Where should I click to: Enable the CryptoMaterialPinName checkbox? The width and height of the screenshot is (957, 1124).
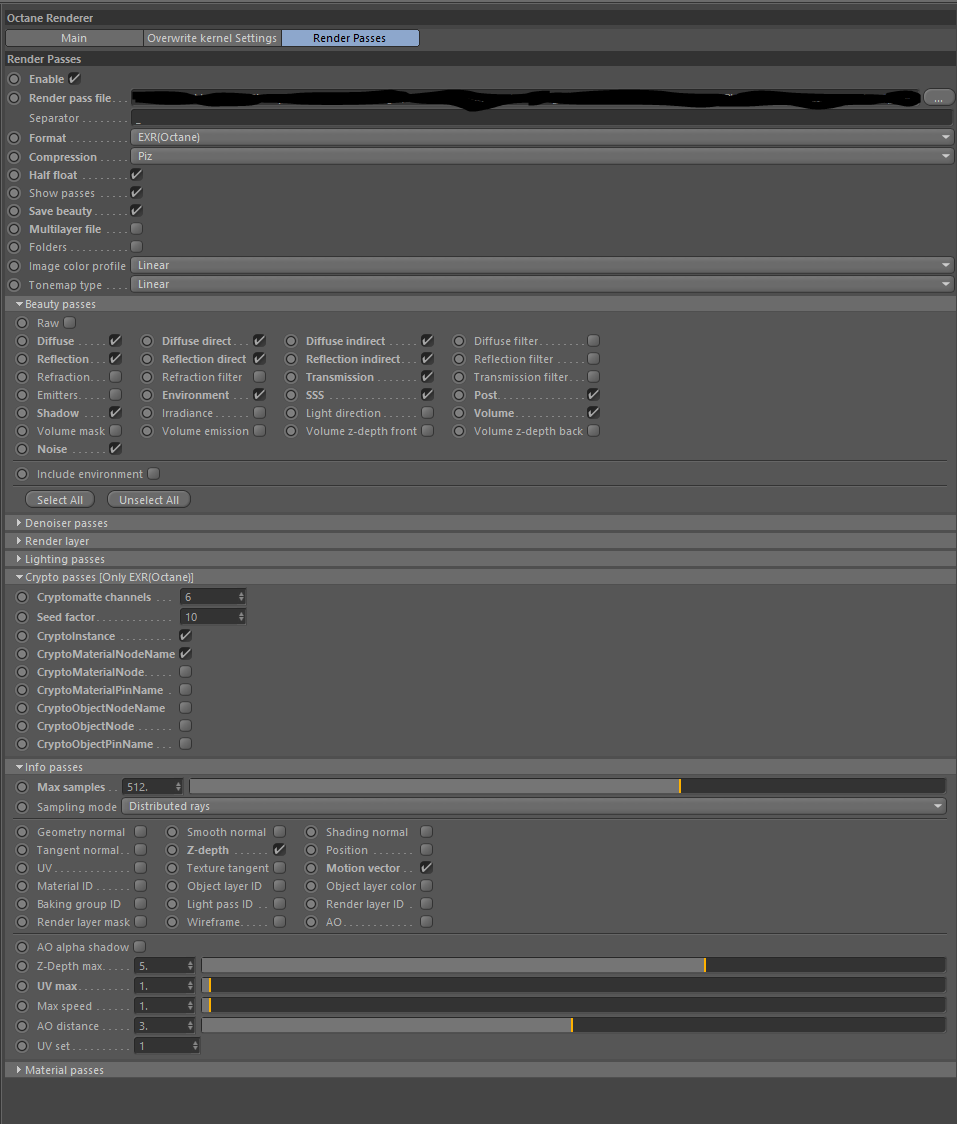[186, 690]
